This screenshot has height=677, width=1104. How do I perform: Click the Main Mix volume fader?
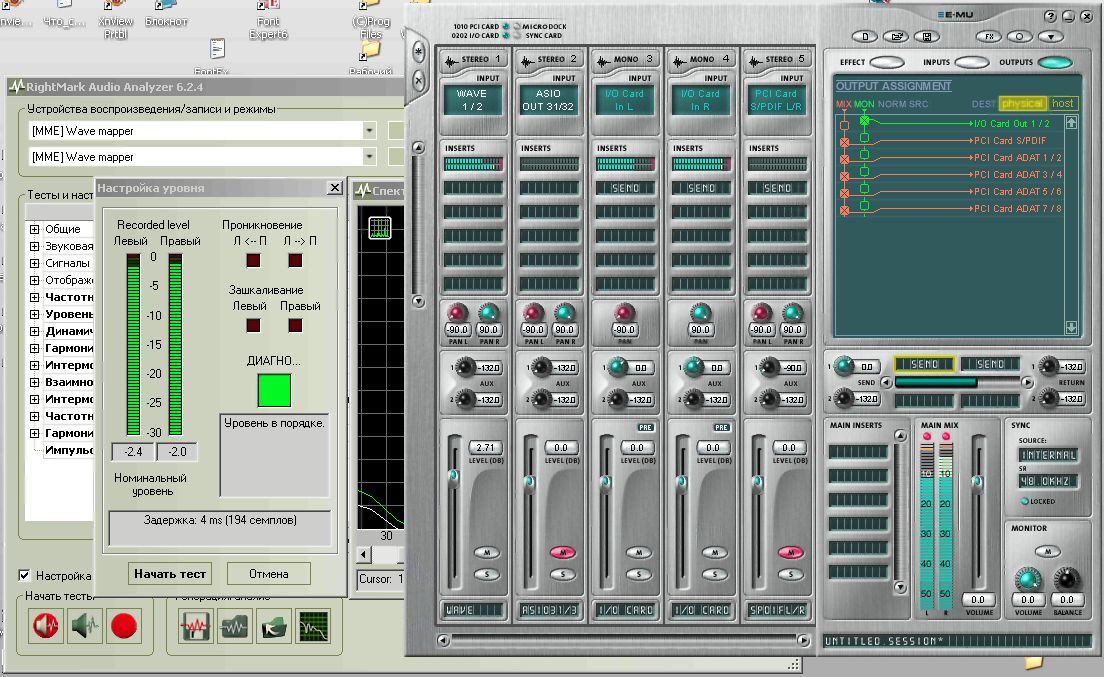tap(977, 482)
